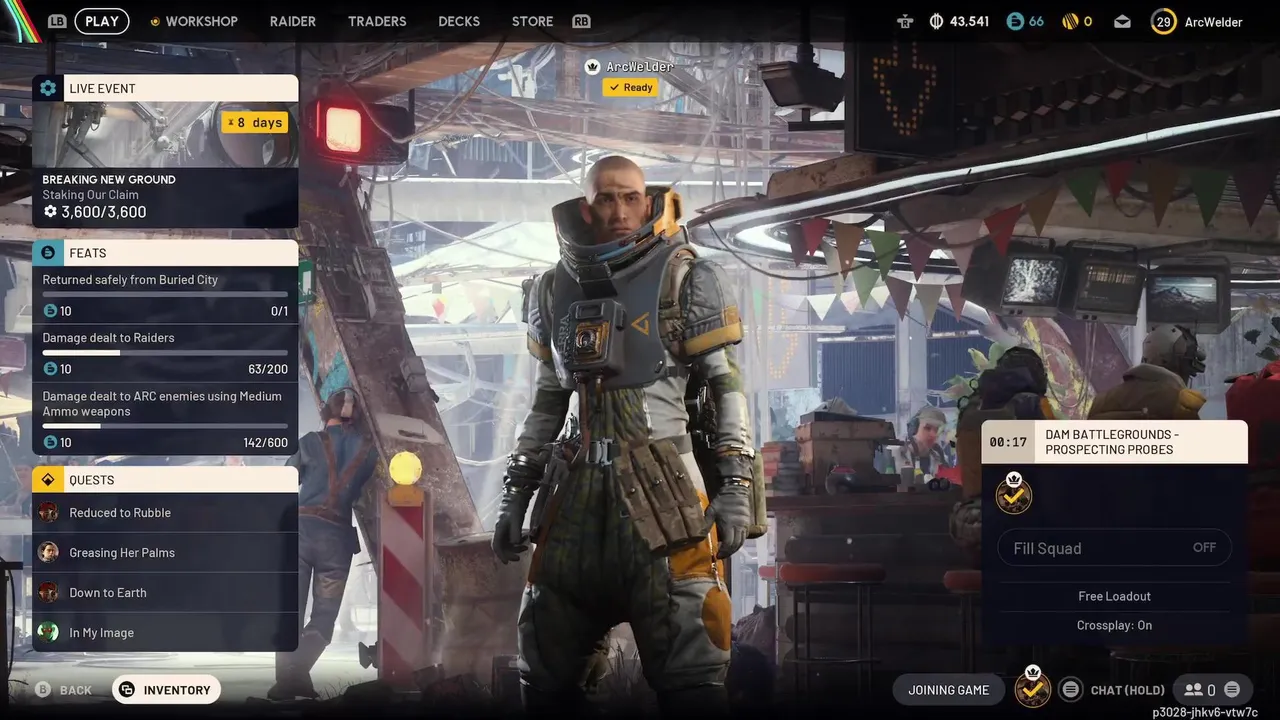Viewport: 1280px width, 720px height.
Task: Open the INVENTORY button
Action: pos(166,690)
